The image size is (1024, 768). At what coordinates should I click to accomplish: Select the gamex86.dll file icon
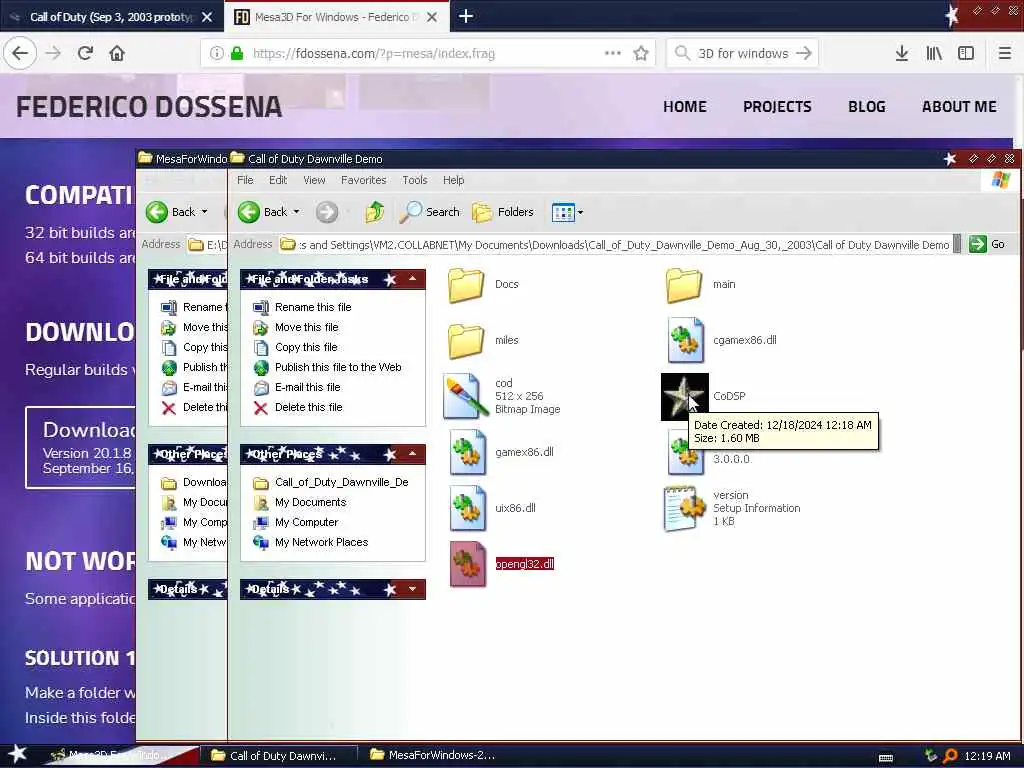(x=467, y=452)
